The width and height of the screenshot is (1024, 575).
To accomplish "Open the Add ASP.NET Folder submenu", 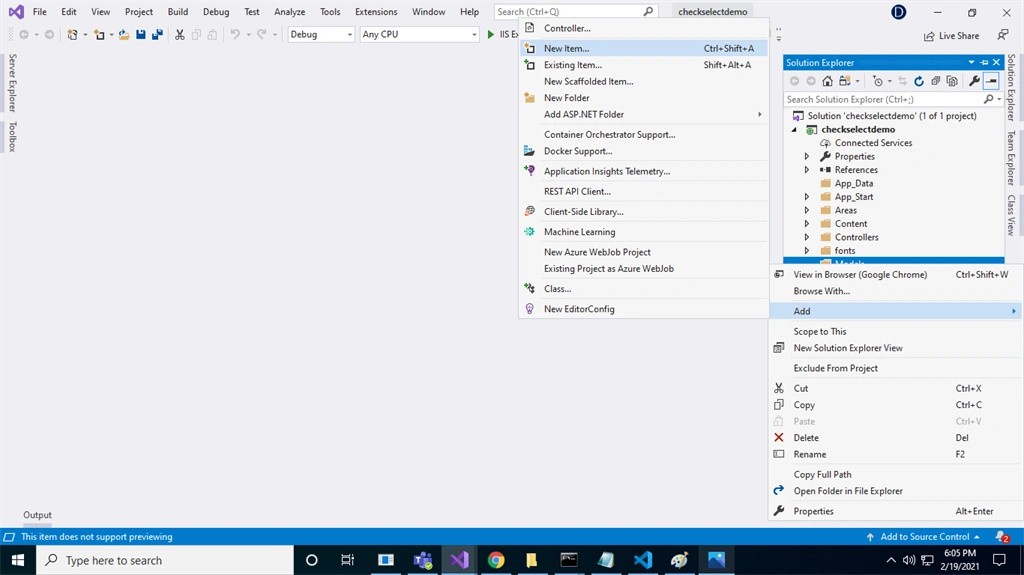I will 643,114.
